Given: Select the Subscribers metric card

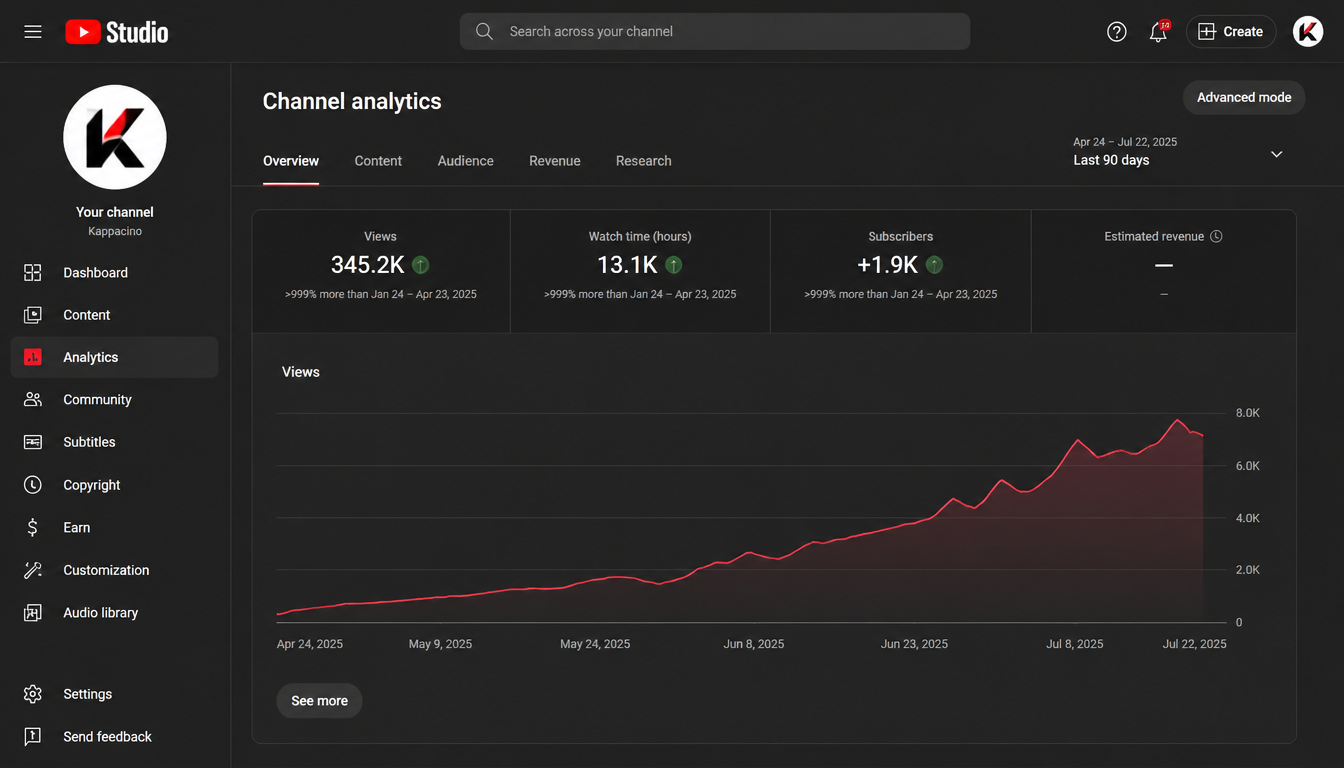Looking at the screenshot, I should (x=901, y=271).
